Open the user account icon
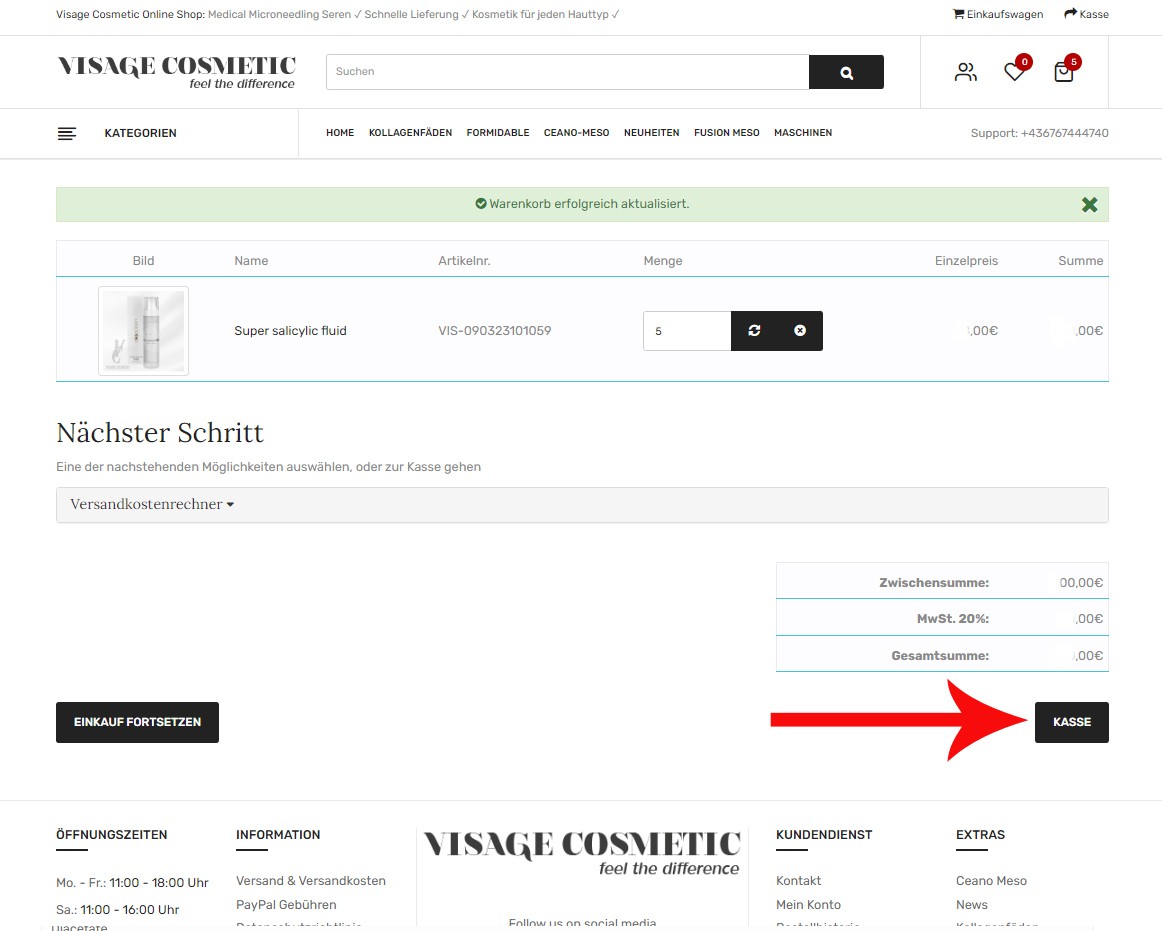The height and width of the screenshot is (931, 1162). (x=965, y=72)
